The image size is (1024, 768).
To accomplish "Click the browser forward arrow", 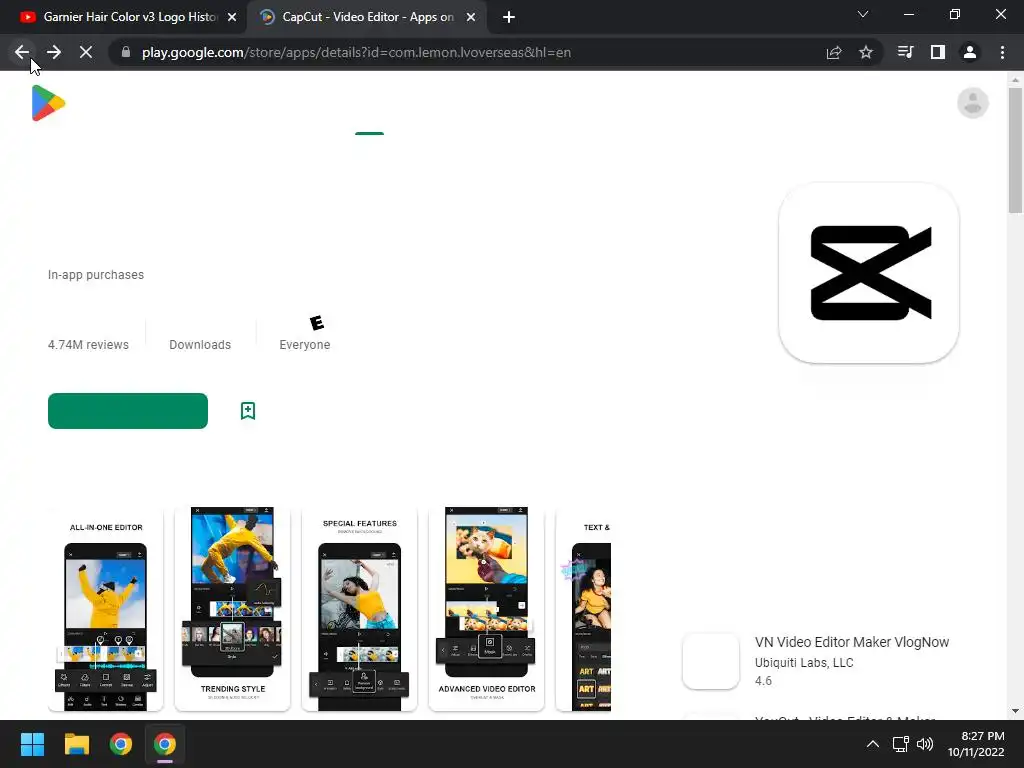I will tap(54, 52).
